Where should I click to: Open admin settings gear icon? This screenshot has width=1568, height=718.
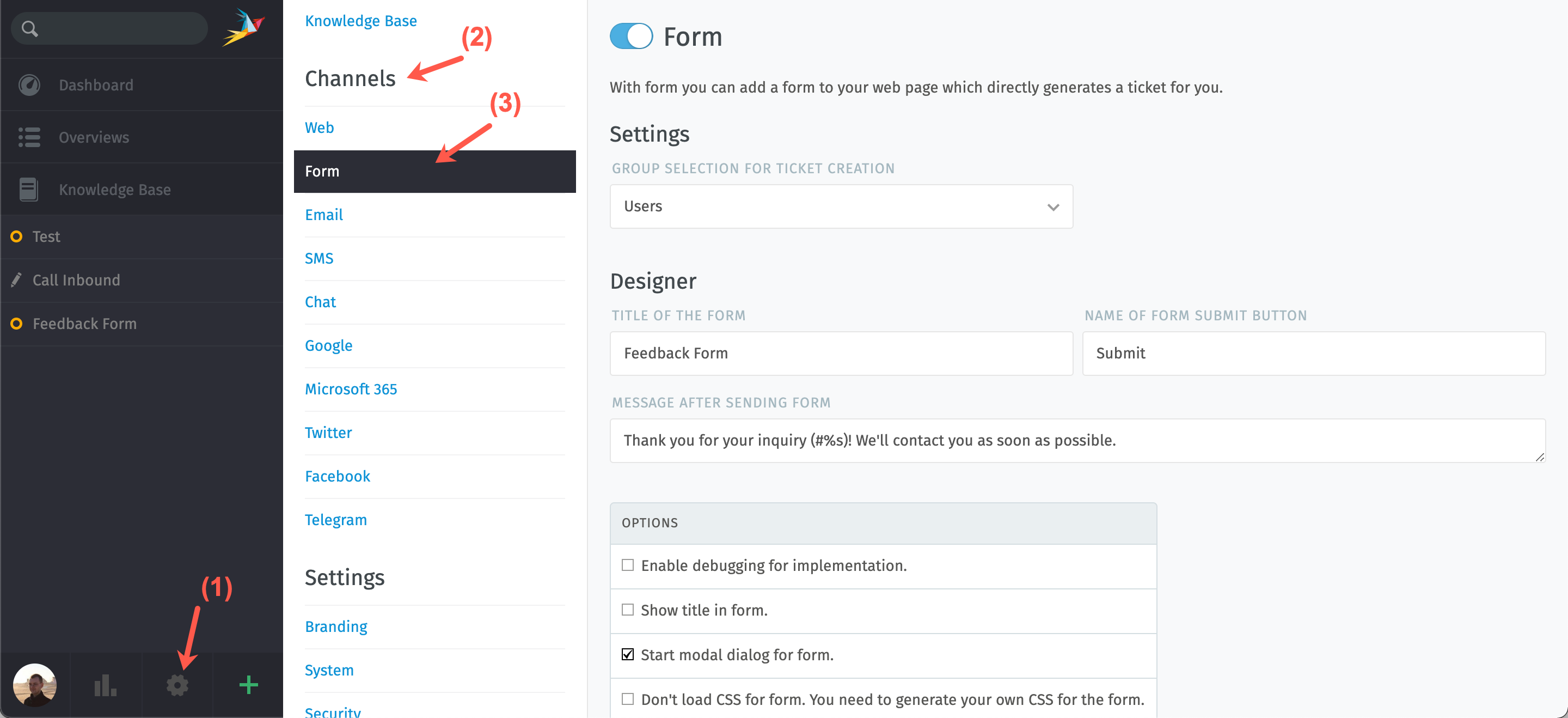point(177,685)
